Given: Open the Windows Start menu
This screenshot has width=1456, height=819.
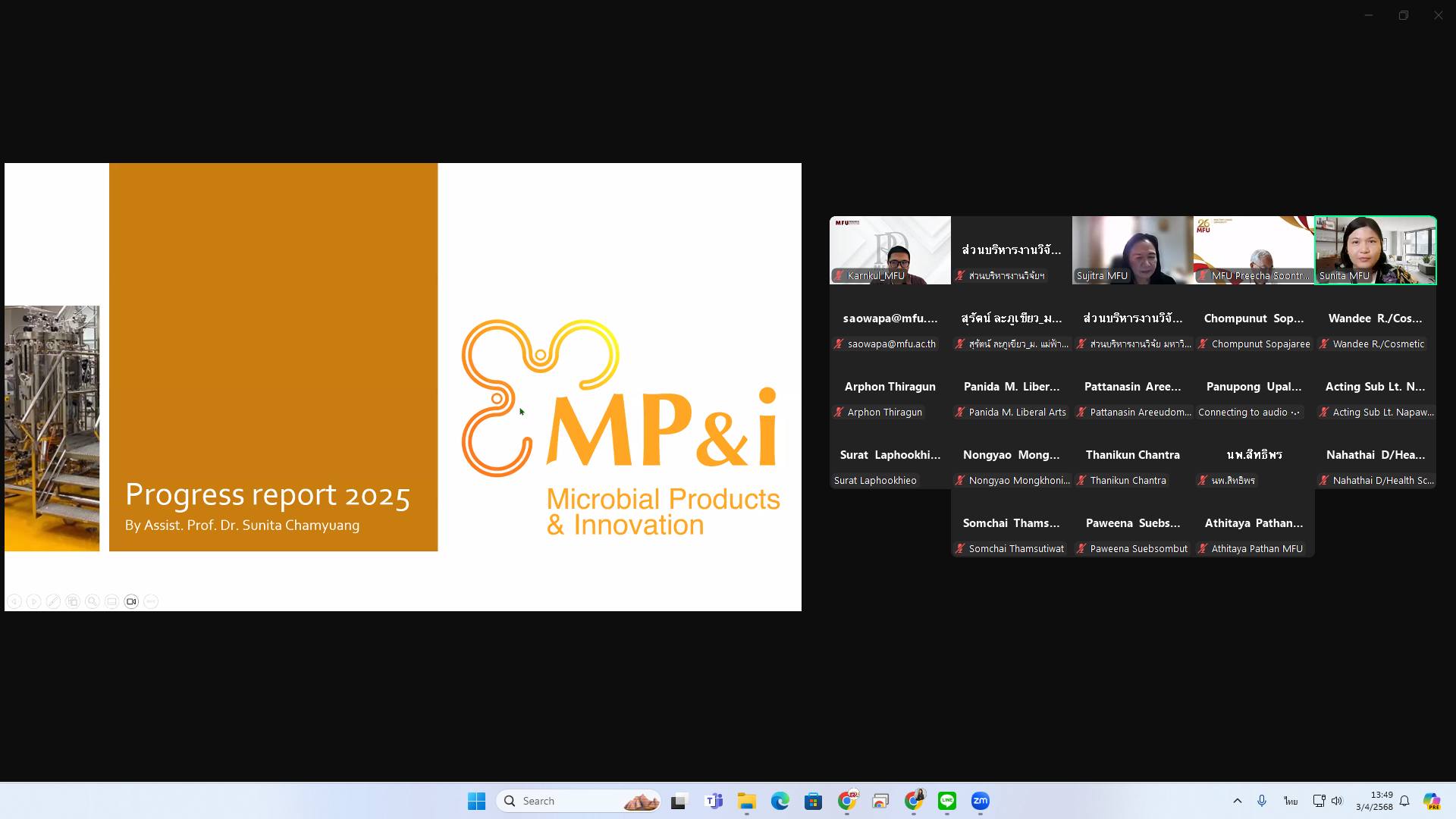Looking at the screenshot, I should [476, 801].
